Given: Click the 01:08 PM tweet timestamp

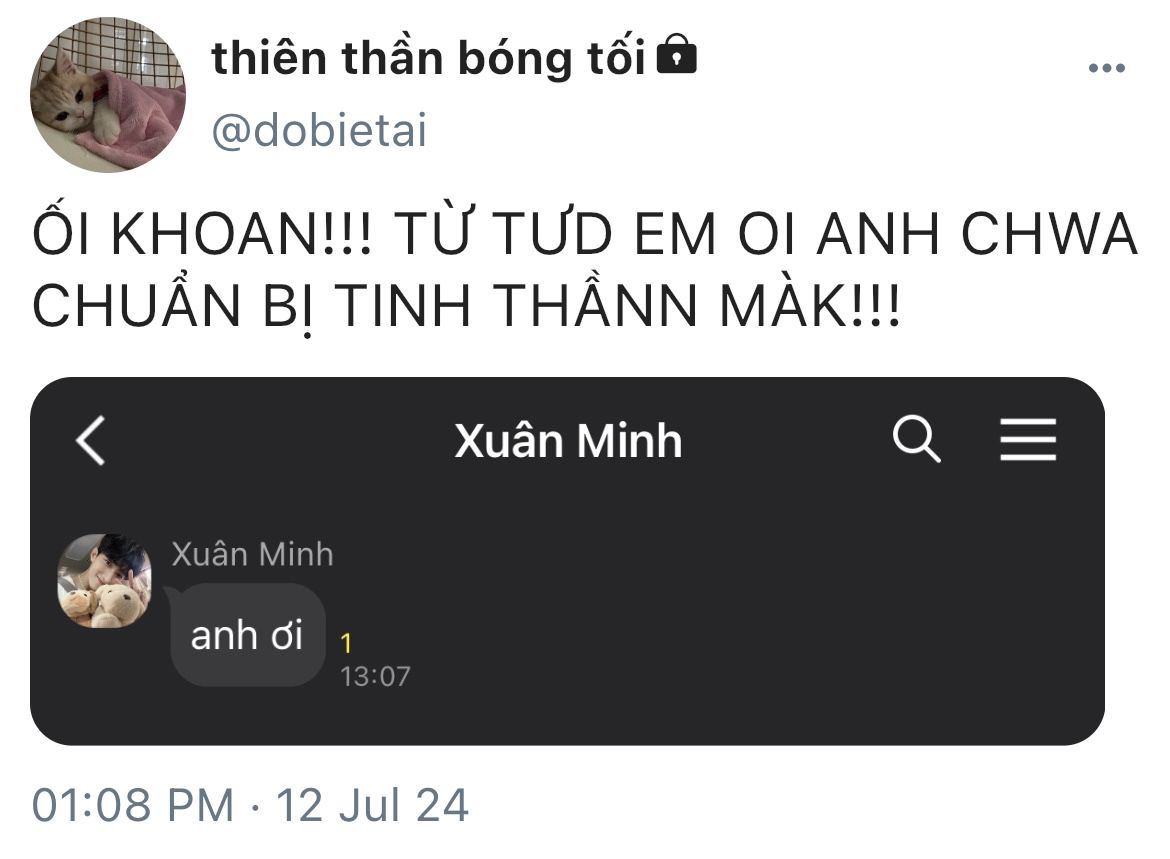Looking at the screenshot, I should click(x=132, y=805).
